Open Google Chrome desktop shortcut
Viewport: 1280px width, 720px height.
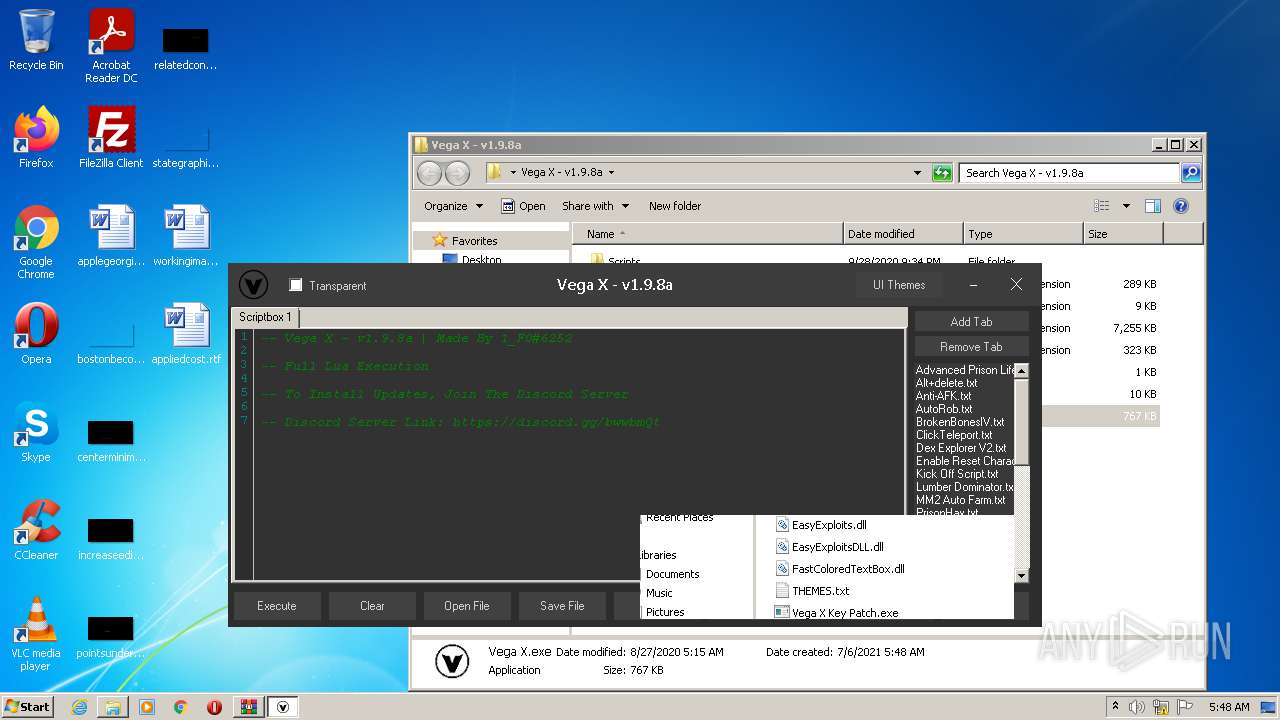[36, 242]
